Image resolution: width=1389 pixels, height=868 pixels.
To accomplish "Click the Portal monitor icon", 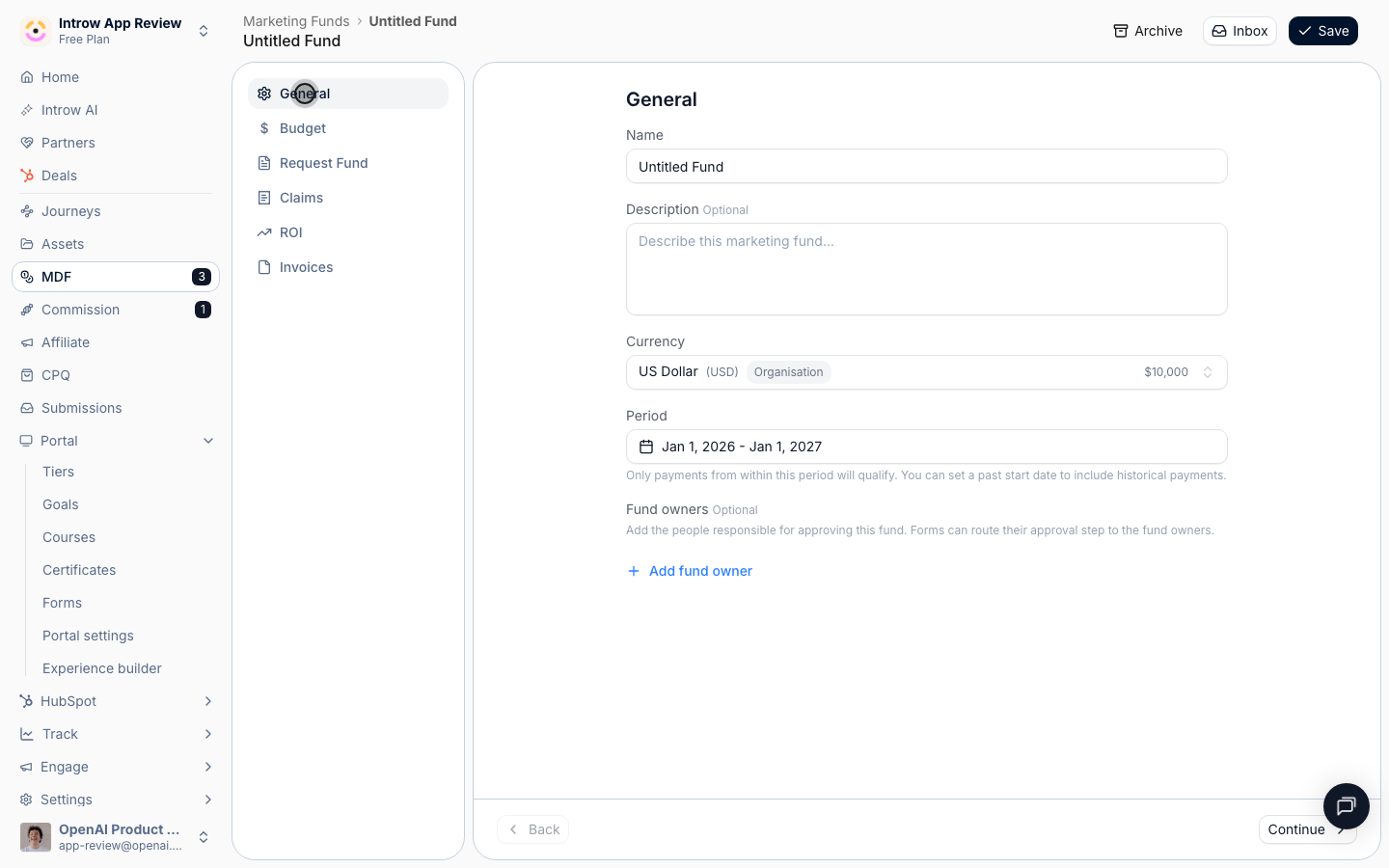I will point(26,441).
